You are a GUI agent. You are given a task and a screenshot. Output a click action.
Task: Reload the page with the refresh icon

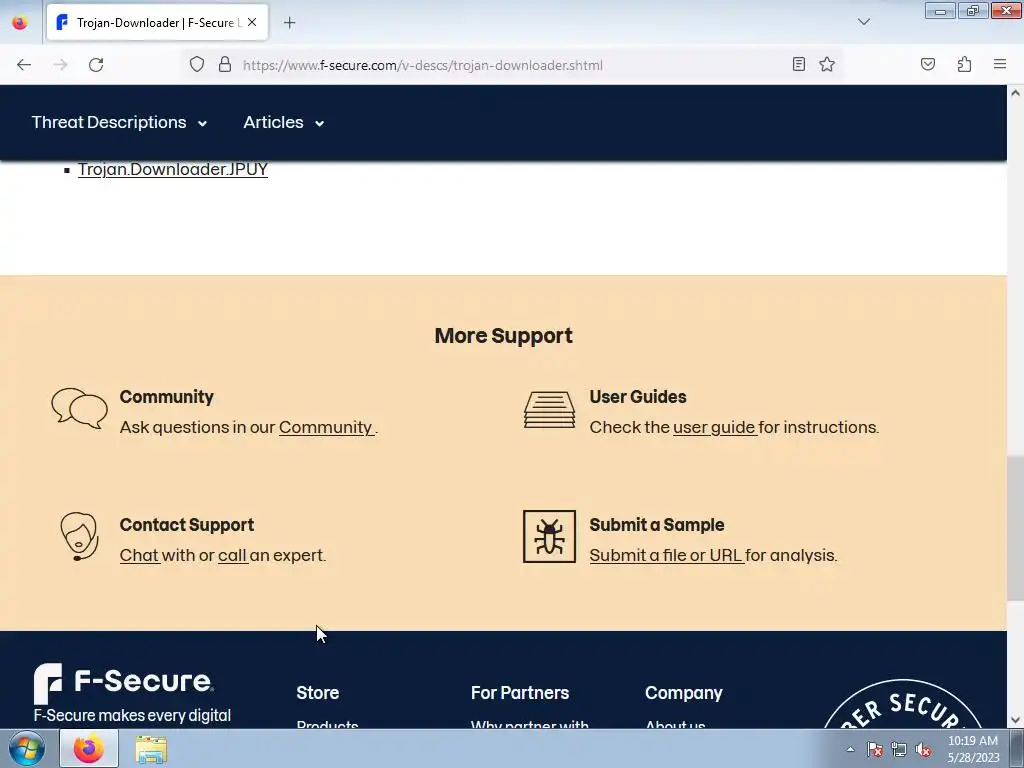(x=96, y=65)
